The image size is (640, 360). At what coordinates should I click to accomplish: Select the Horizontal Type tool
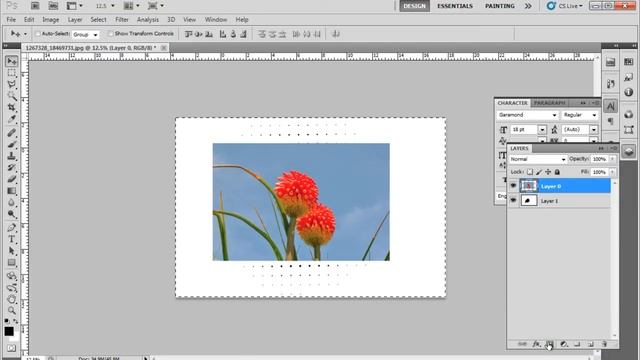pos(11,239)
